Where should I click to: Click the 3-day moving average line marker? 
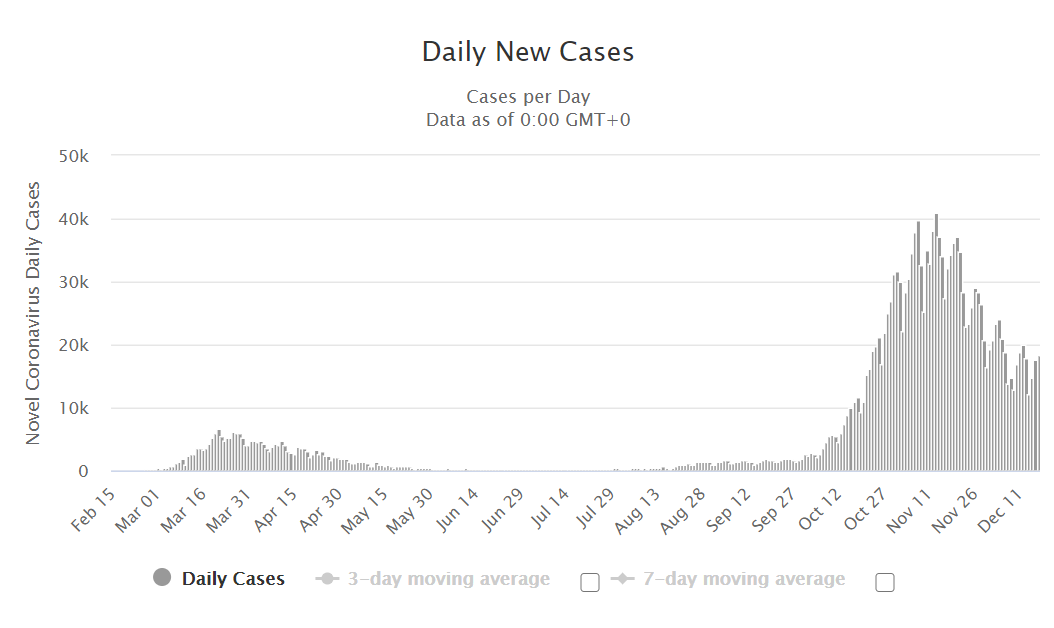click(327, 579)
